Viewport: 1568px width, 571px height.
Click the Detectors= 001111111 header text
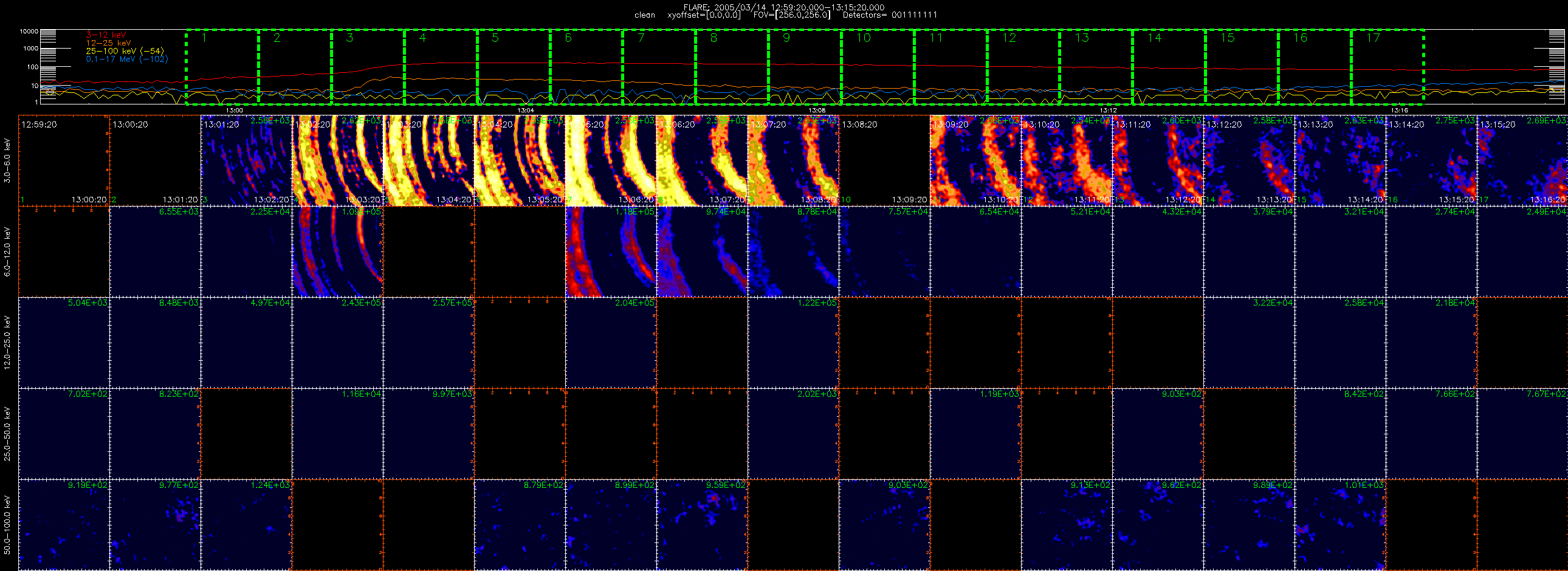click(x=890, y=15)
